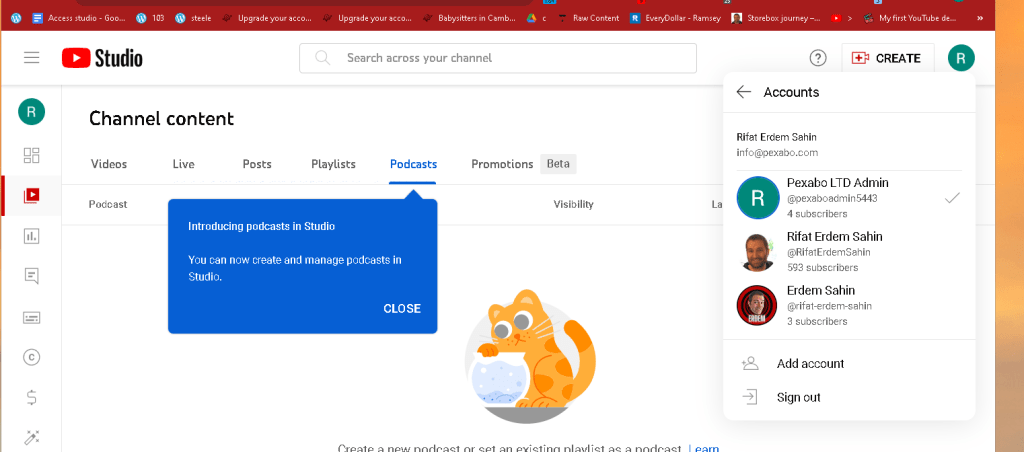Switch to the Playlists tab
This screenshot has height=452, width=1024.
pyautogui.click(x=333, y=165)
